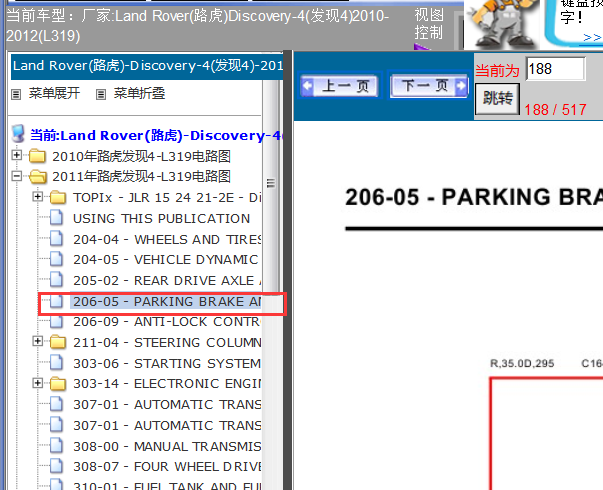The image size is (603, 490).
Task: Open 308-00 - MANUAL TRANSMISSION entry
Action: (x=167, y=446)
